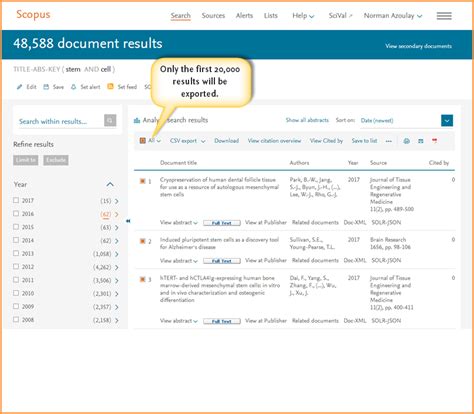The height and width of the screenshot is (414, 474).
Task: Check the 2017 year filter
Action: [x=16, y=200]
